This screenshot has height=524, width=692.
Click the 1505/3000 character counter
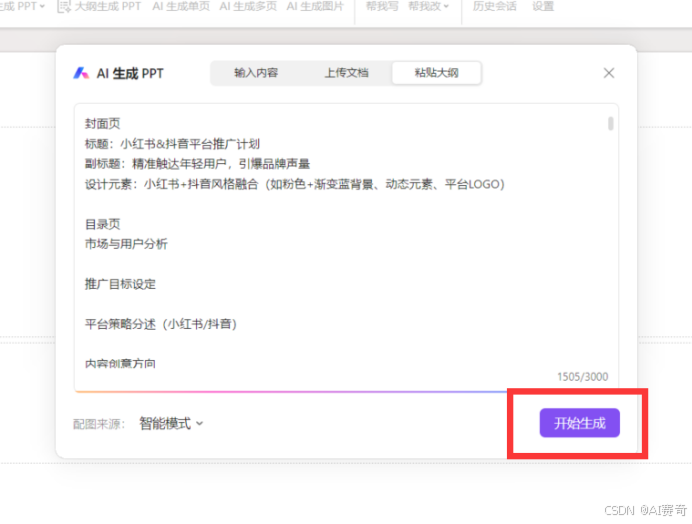[583, 377]
